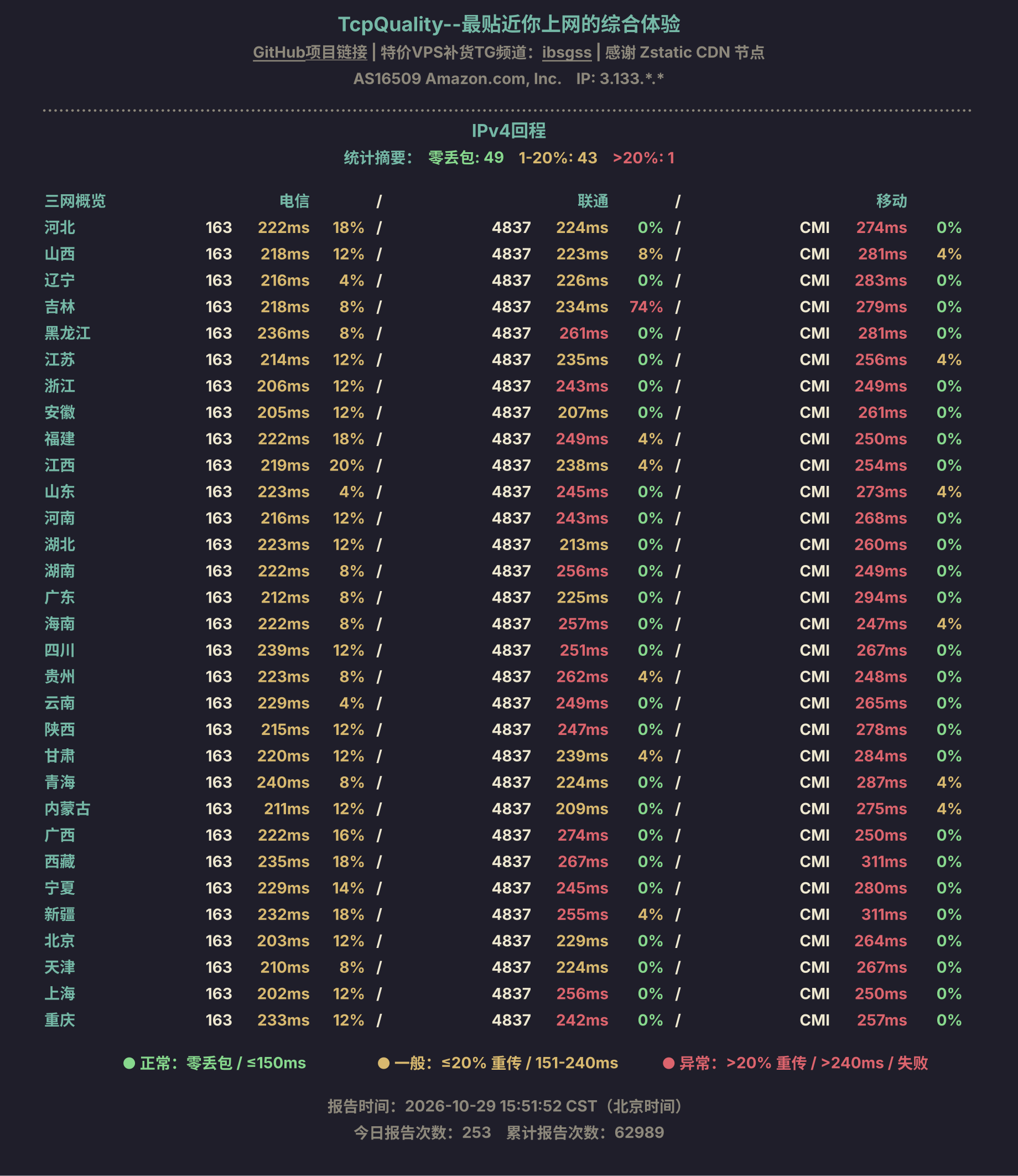Select the 河北 province row label
1018x1176 pixels.
60,227
